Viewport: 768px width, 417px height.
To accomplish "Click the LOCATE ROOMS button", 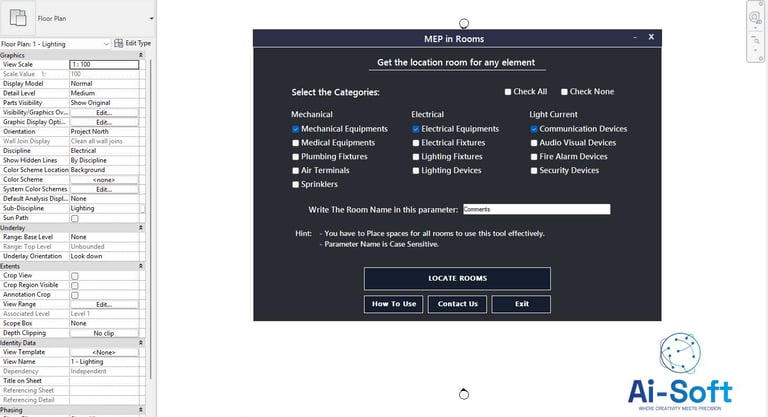I will (x=457, y=278).
